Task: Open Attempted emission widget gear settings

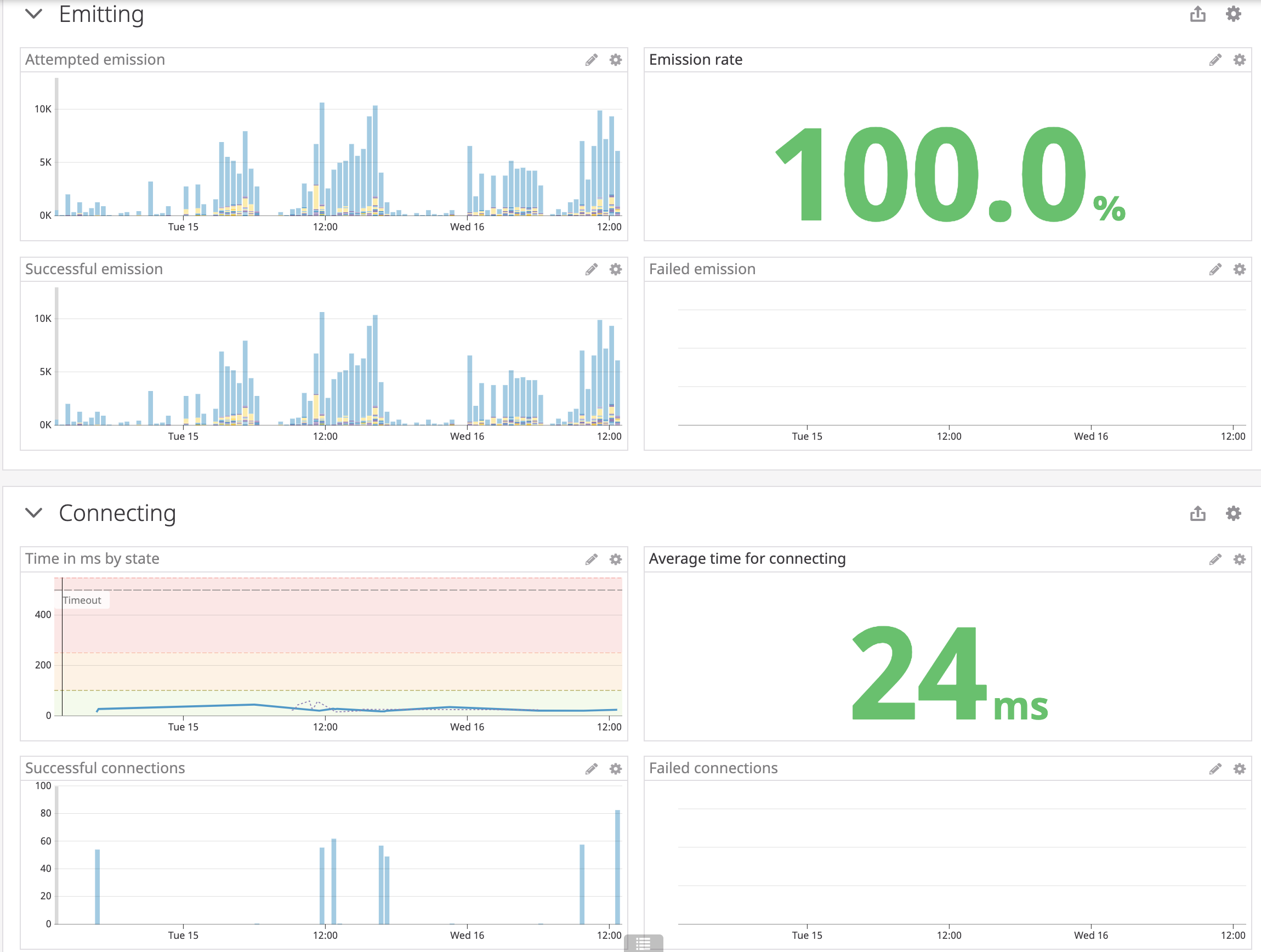Action: [615, 60]
